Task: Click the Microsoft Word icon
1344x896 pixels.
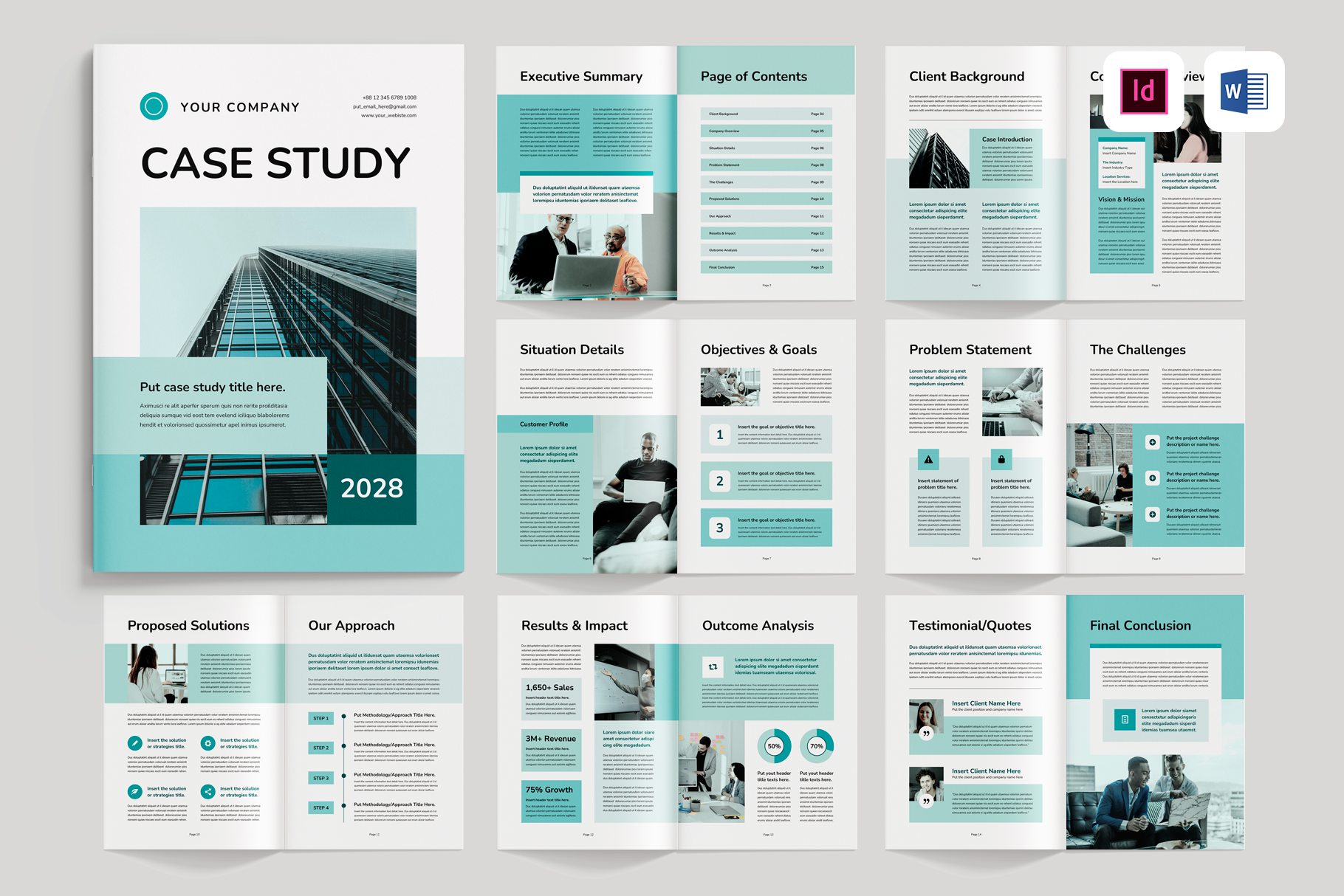Action: (1244, 92)
